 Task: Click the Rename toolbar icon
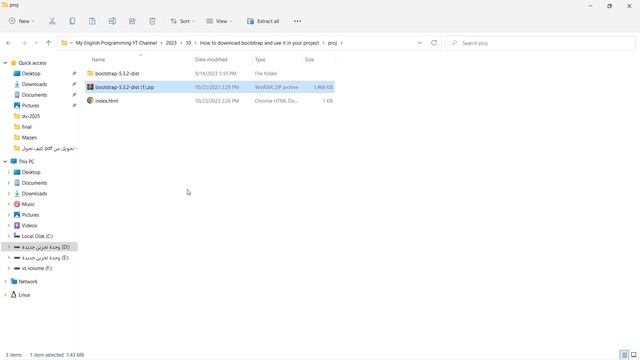(x=112, y=21)
